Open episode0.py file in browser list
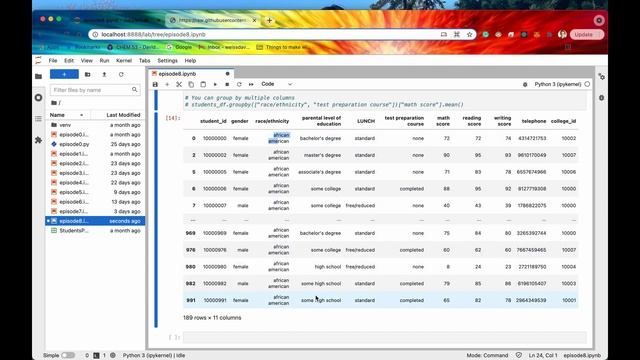This screenshot has height=360, width=640. tap(96, 144)
